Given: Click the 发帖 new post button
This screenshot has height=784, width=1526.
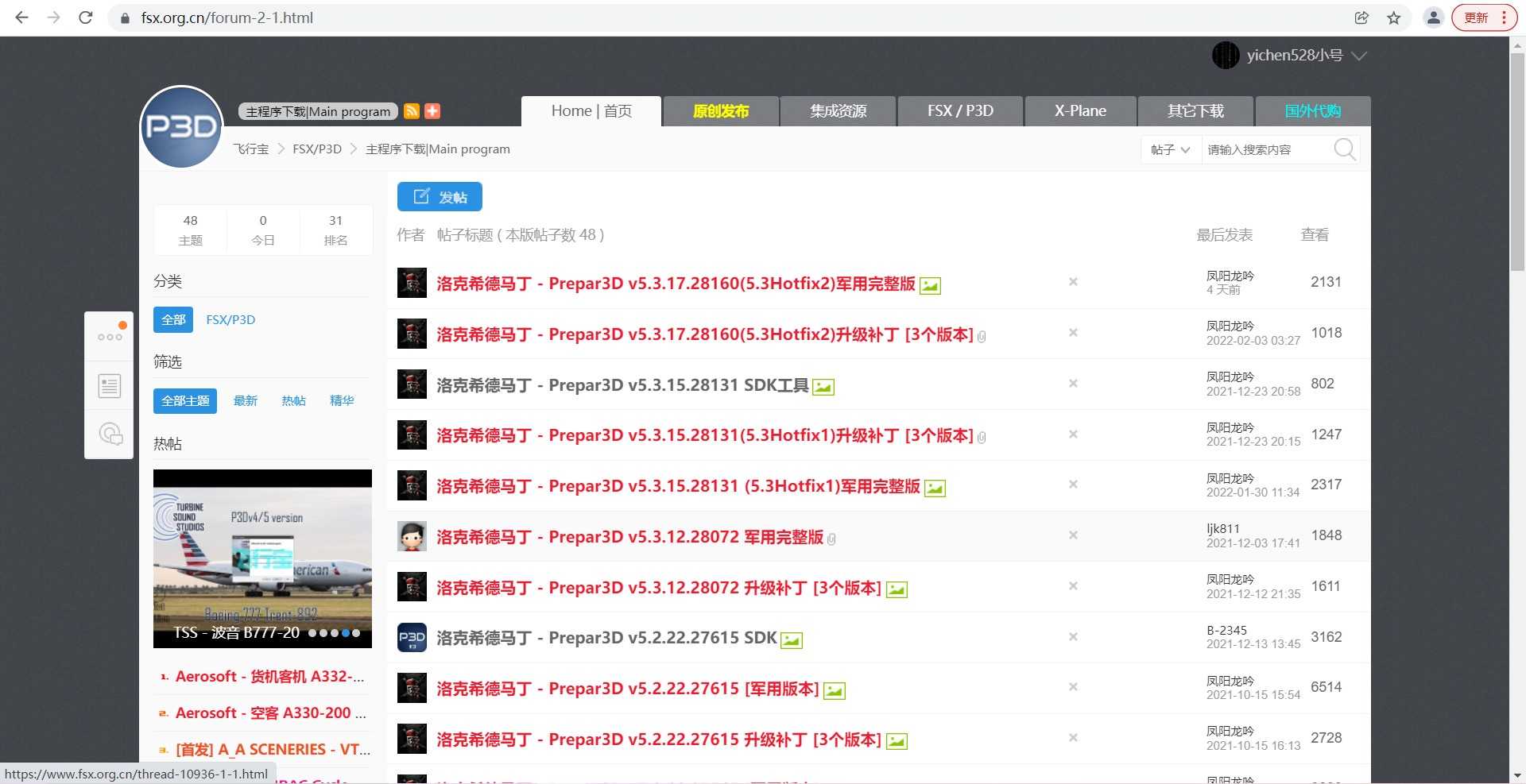Looking at the screenshot, I should point(440,197).
